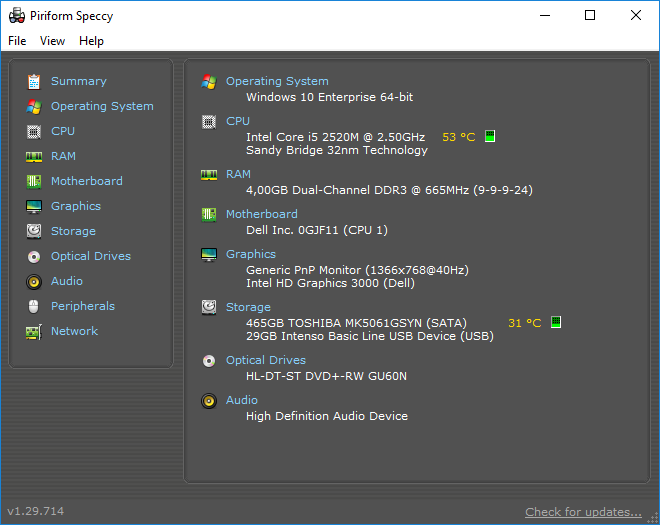
Task: Click the Audio speaker icon in main panel
Action: click(209, 401)
